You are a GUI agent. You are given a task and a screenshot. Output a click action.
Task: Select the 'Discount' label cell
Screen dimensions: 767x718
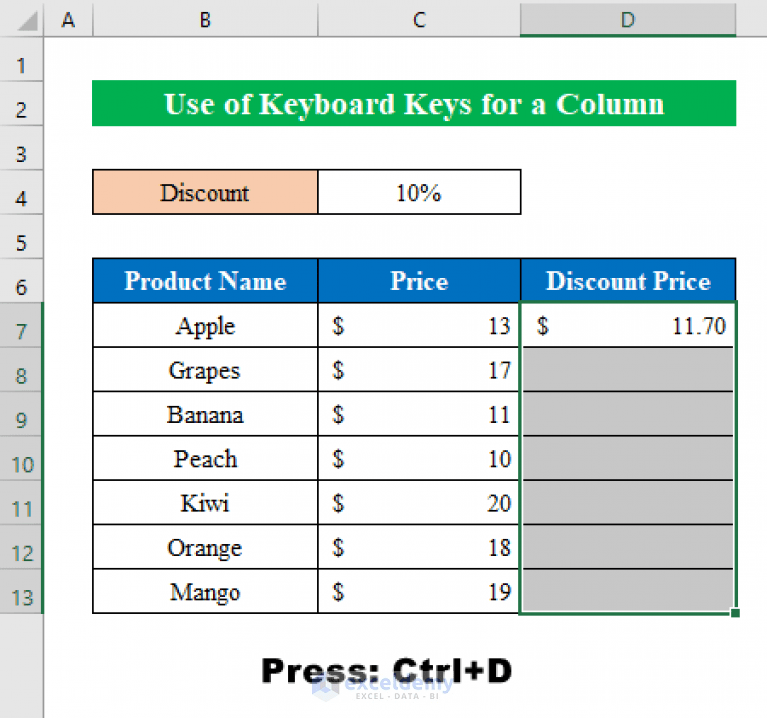pos(205,192)
